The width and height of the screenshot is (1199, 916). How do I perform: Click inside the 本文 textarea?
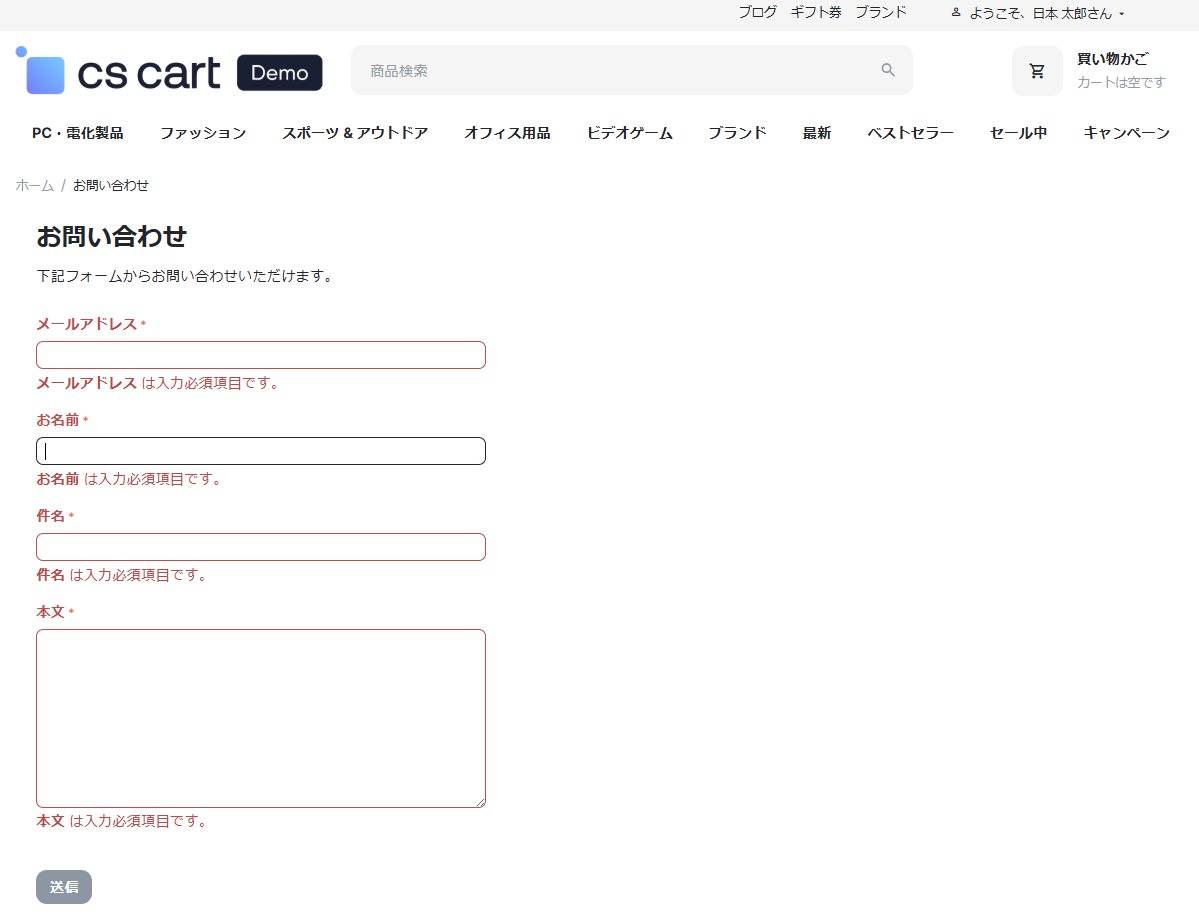261,717
